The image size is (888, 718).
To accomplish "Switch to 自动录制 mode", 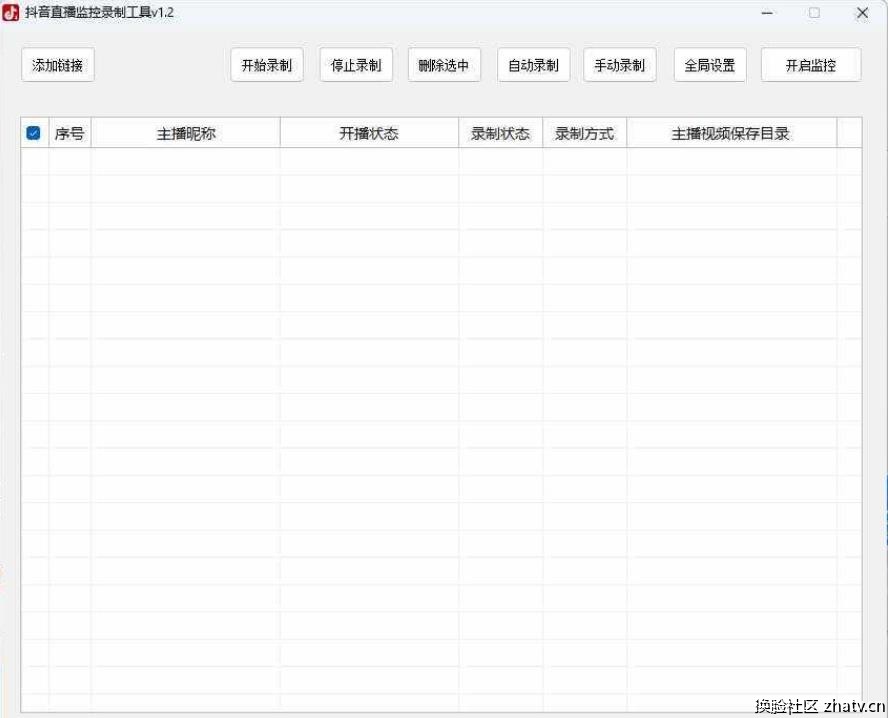I will coord(533,65).
